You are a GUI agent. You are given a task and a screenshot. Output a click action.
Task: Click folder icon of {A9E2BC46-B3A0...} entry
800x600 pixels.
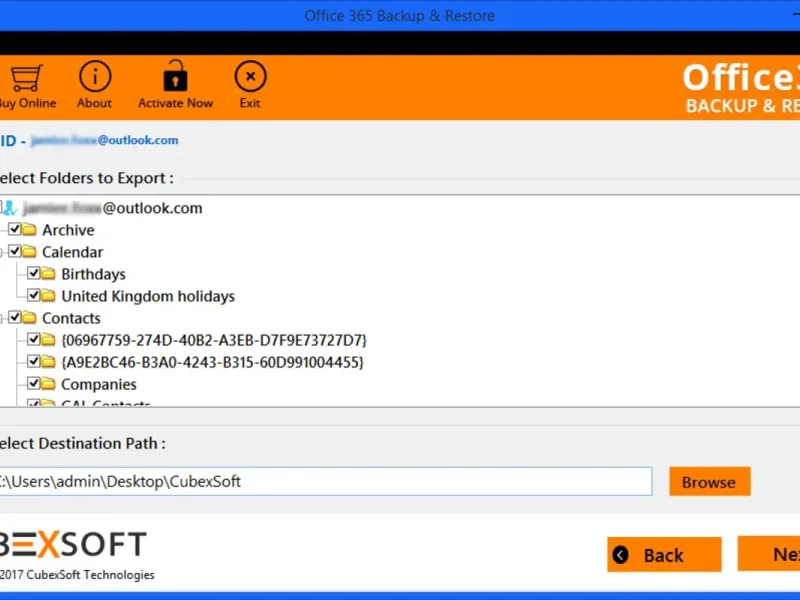coord(48,361)
